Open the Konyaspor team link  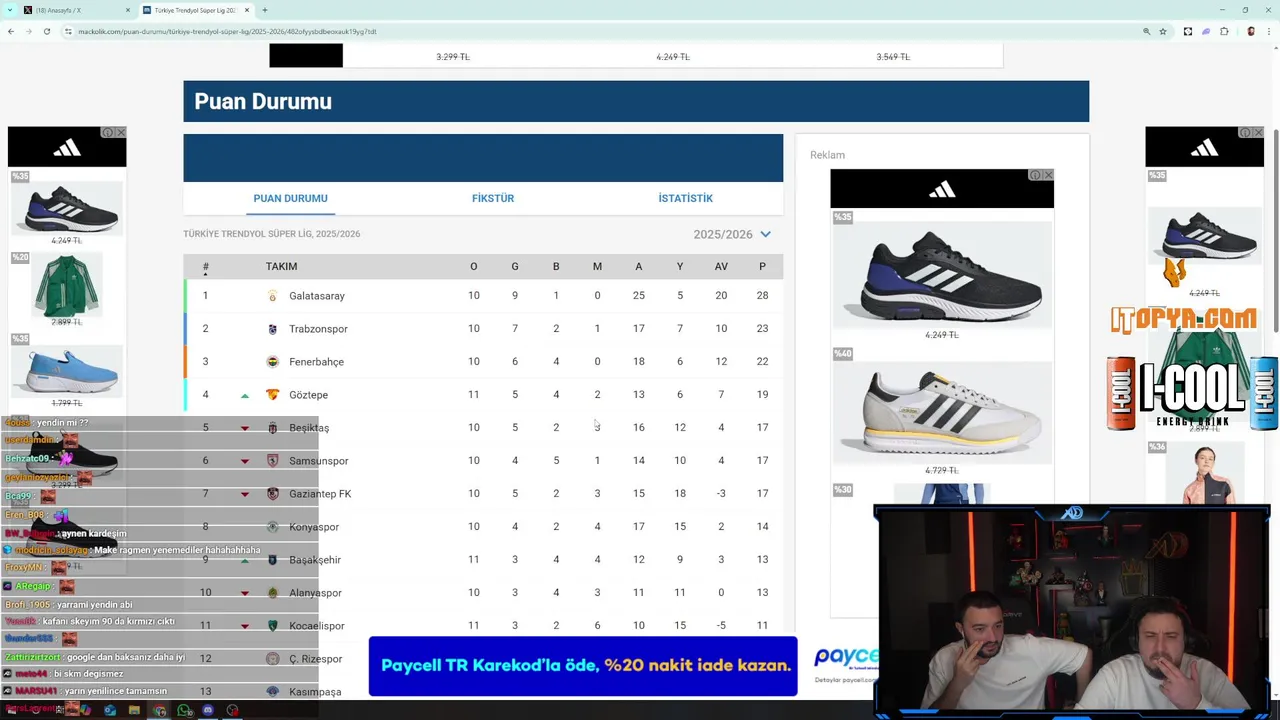[314, 527]
